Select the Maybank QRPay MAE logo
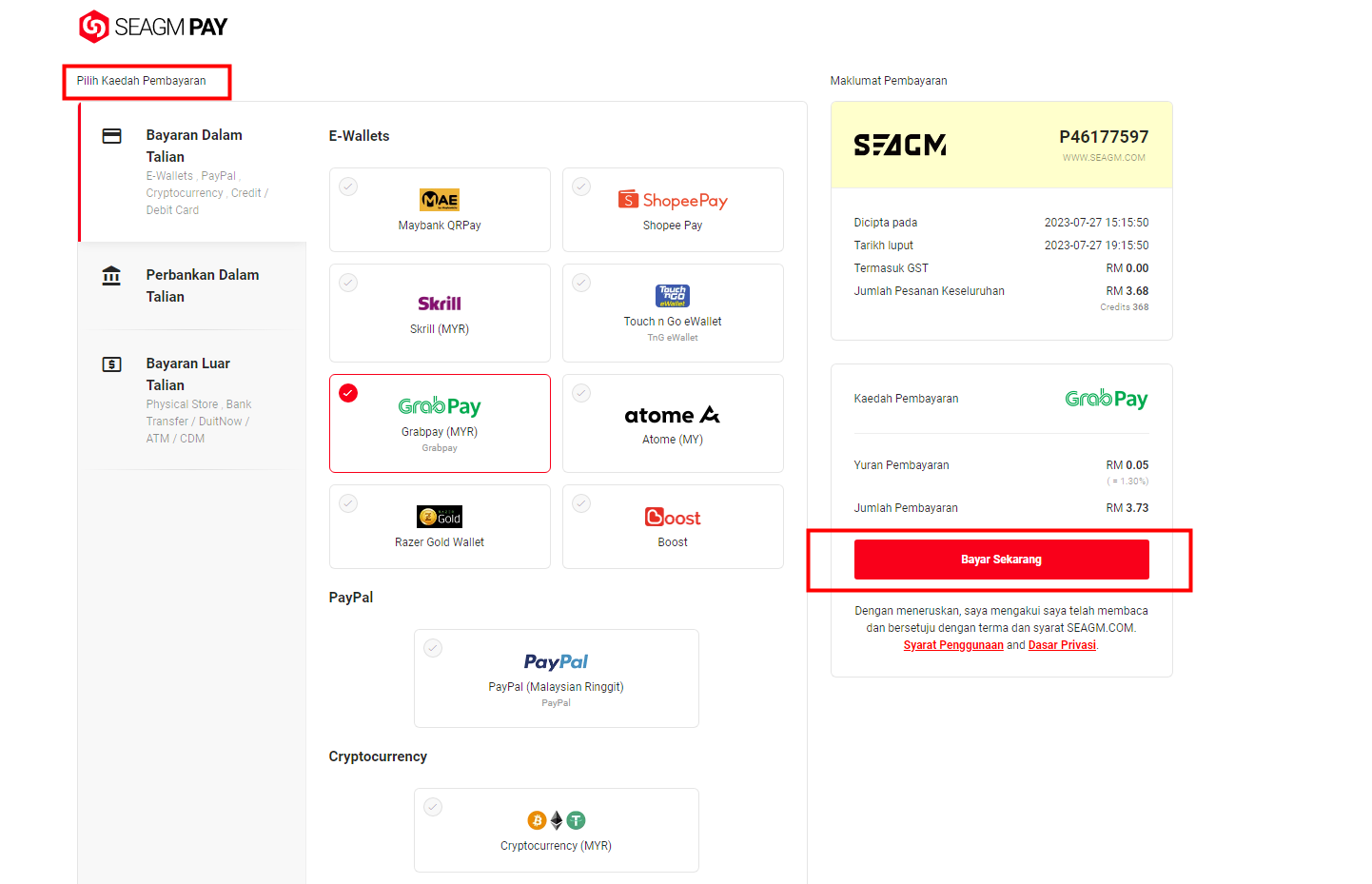 coord(440,200)
